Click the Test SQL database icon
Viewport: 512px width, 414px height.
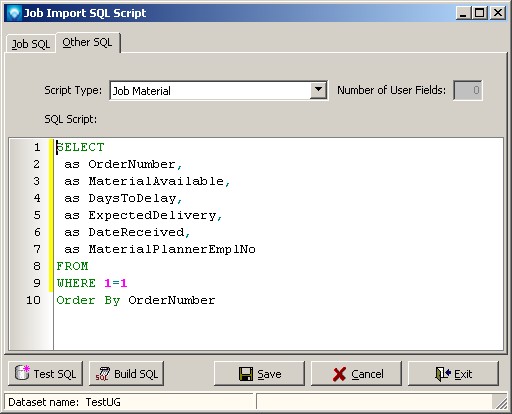click(x=22, y=373)
